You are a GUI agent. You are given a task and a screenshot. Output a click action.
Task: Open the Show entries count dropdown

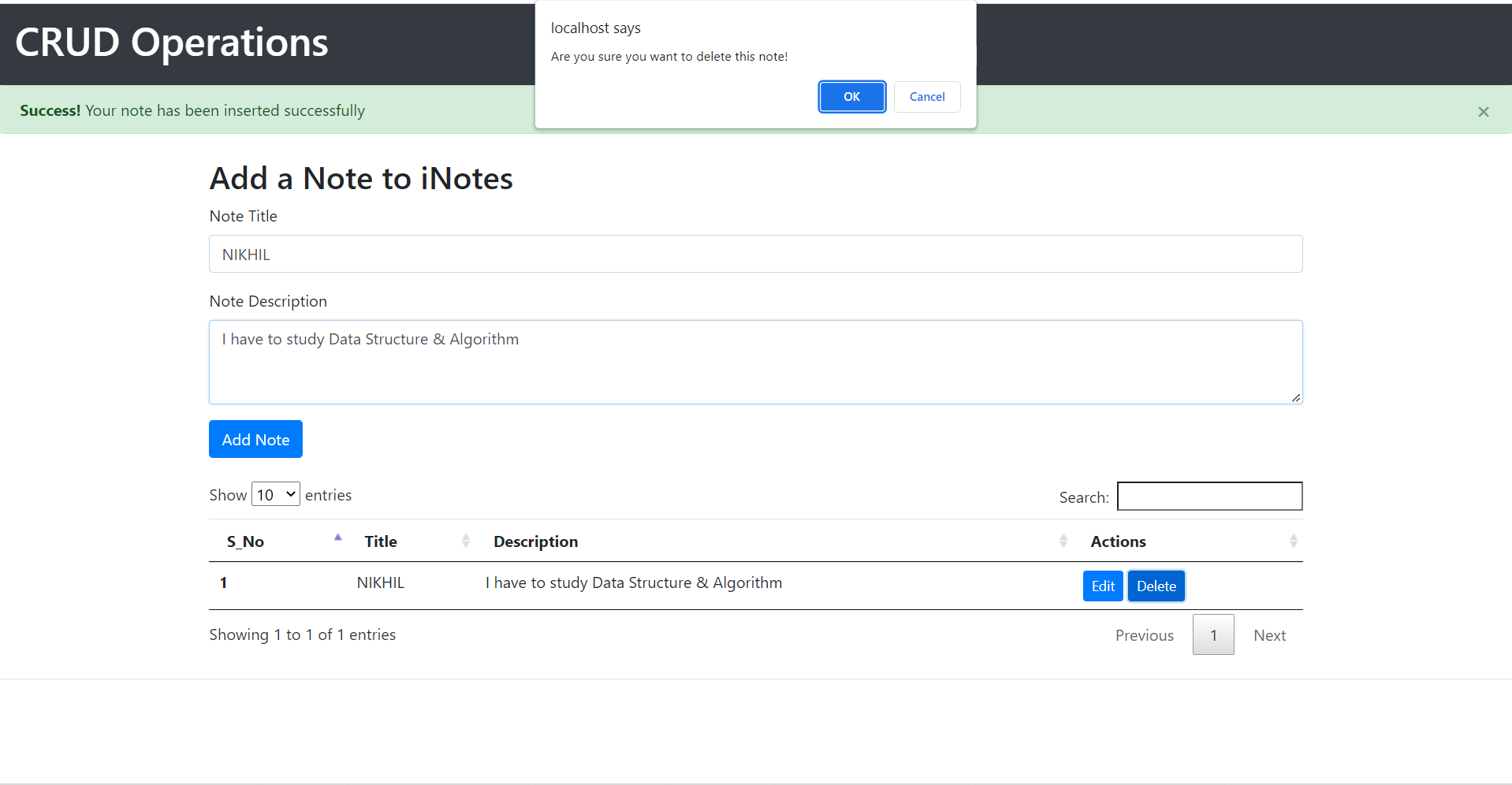click(x=275, y=494)
